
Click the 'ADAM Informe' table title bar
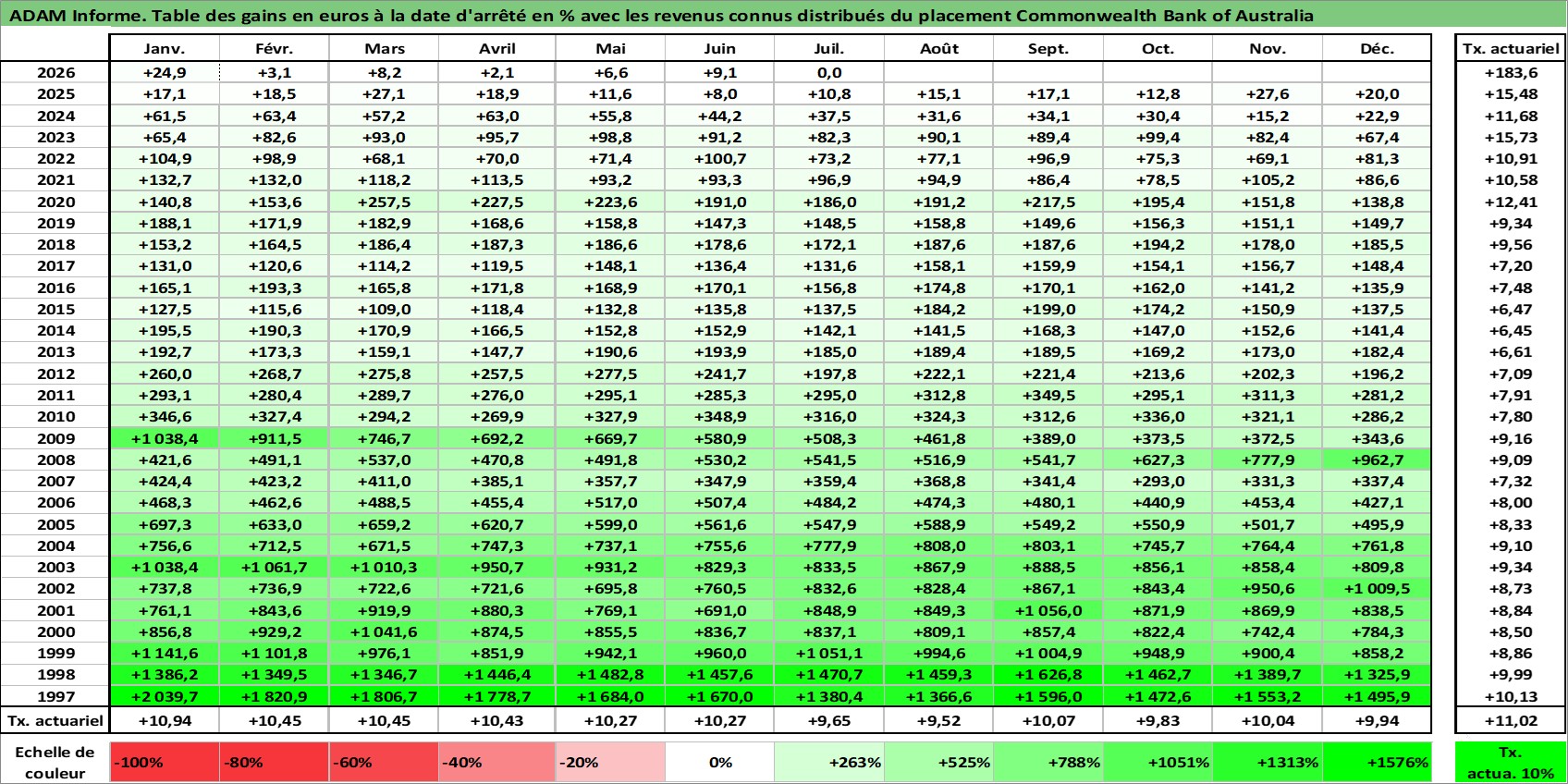click(784, 15)
